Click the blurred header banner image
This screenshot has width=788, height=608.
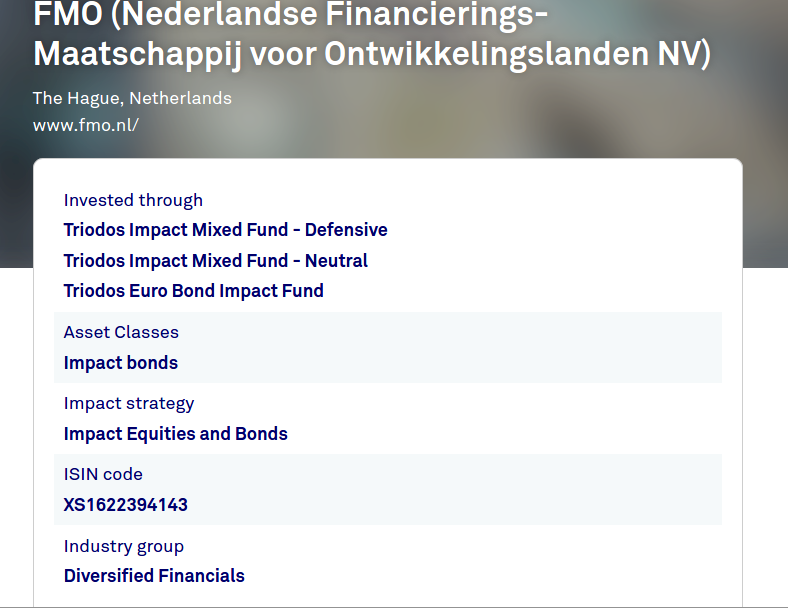[x=600, y=110]
